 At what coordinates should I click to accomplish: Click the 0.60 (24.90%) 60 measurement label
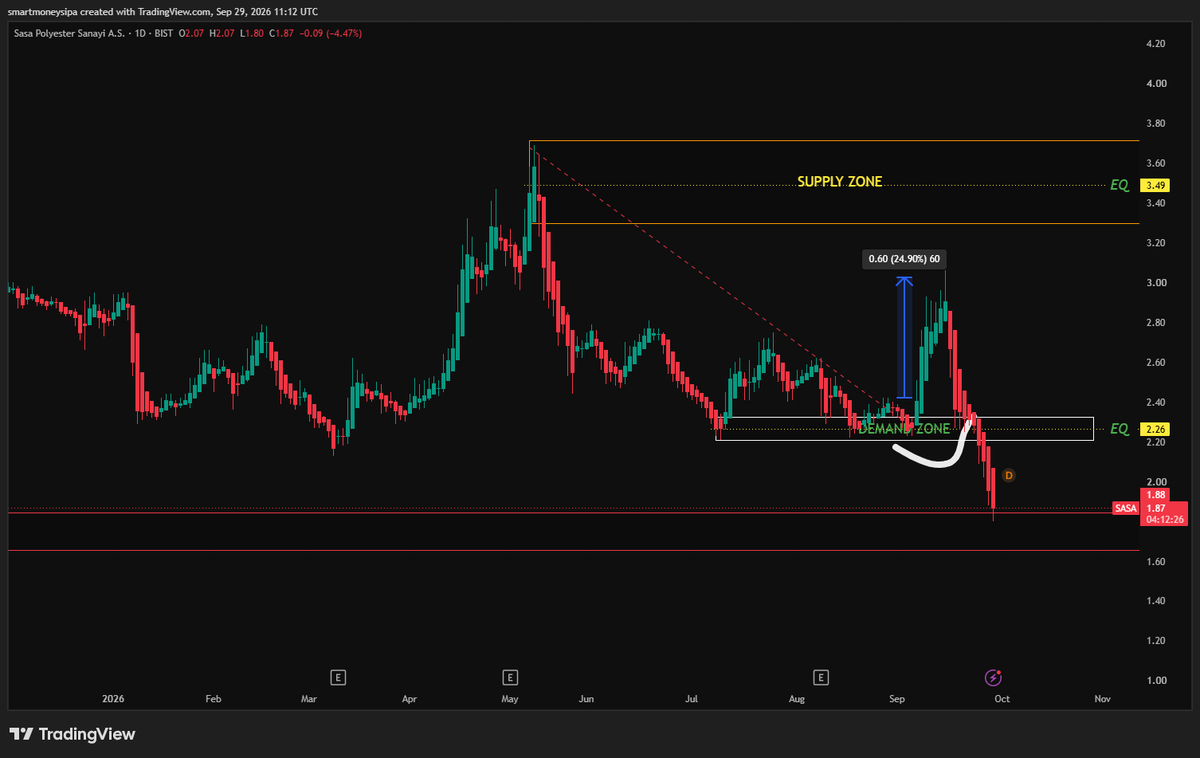coord(904,260)
